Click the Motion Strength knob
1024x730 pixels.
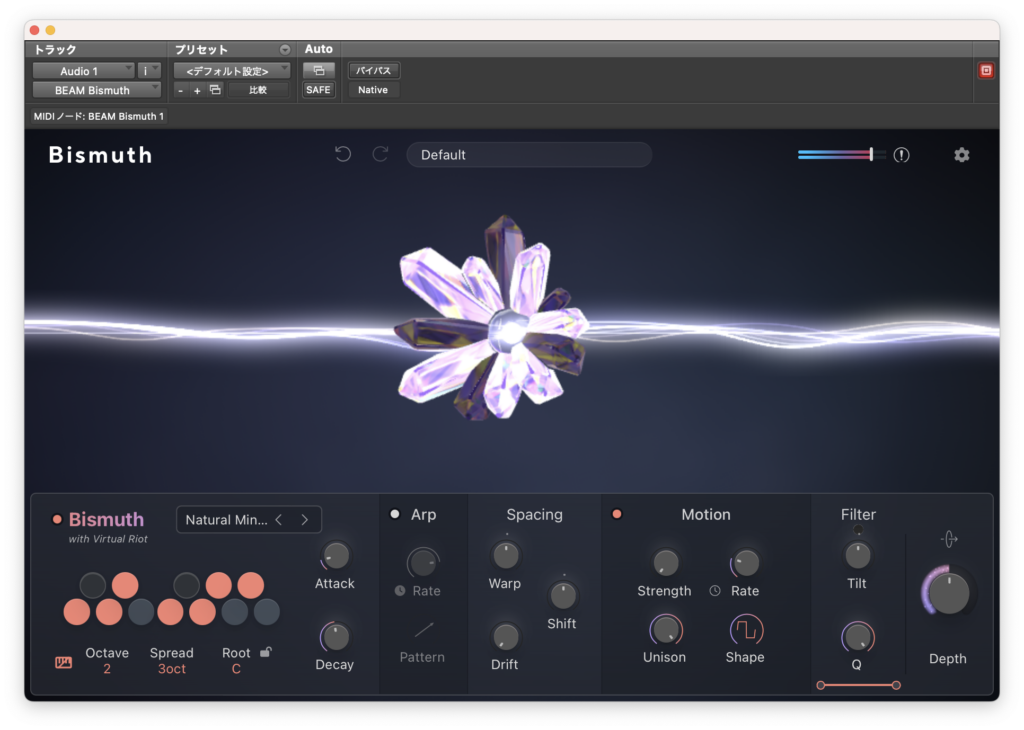point(665,562)
